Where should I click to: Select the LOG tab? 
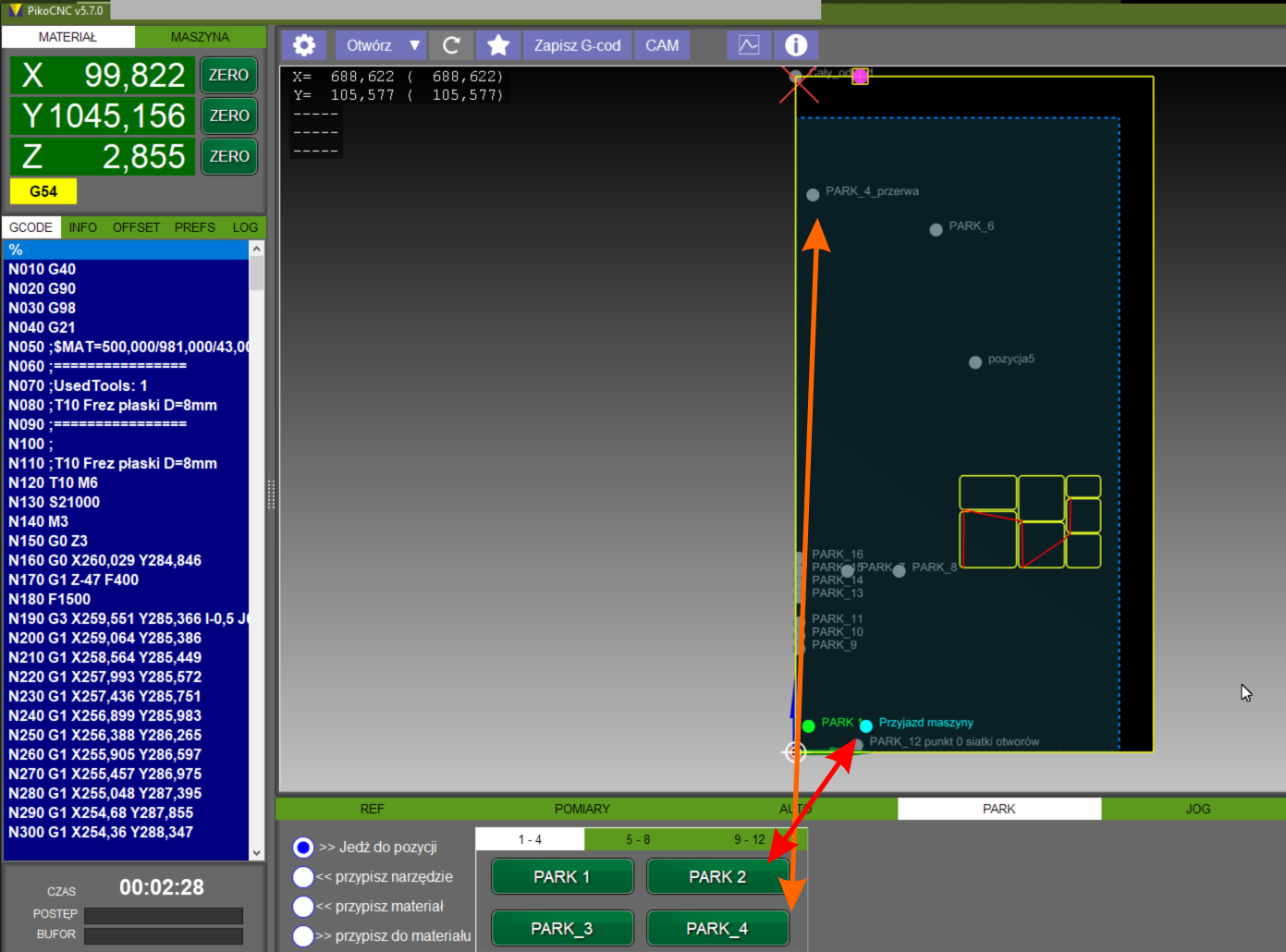click(245, 227)
